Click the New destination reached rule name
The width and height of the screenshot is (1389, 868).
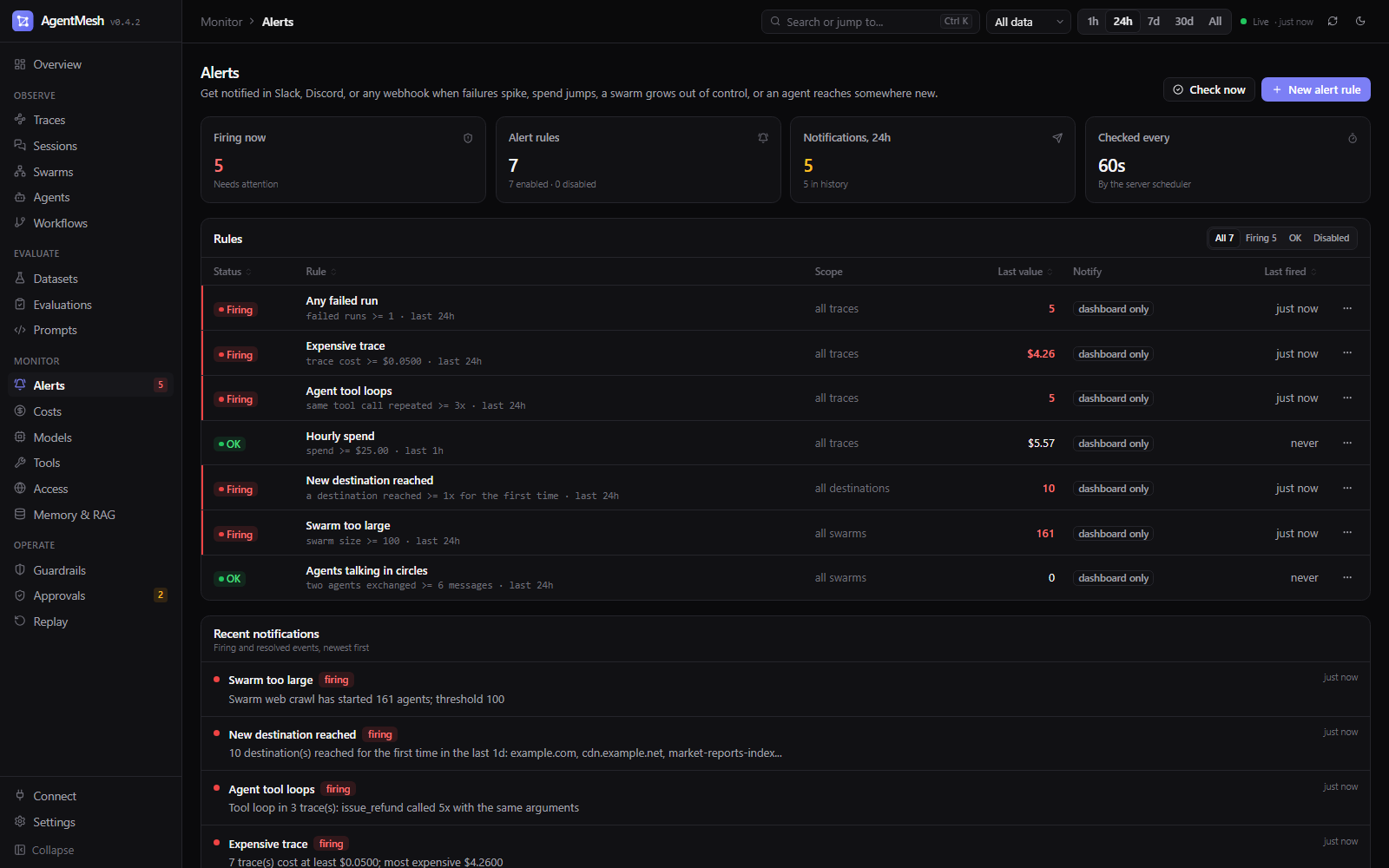tap(370, 480)
